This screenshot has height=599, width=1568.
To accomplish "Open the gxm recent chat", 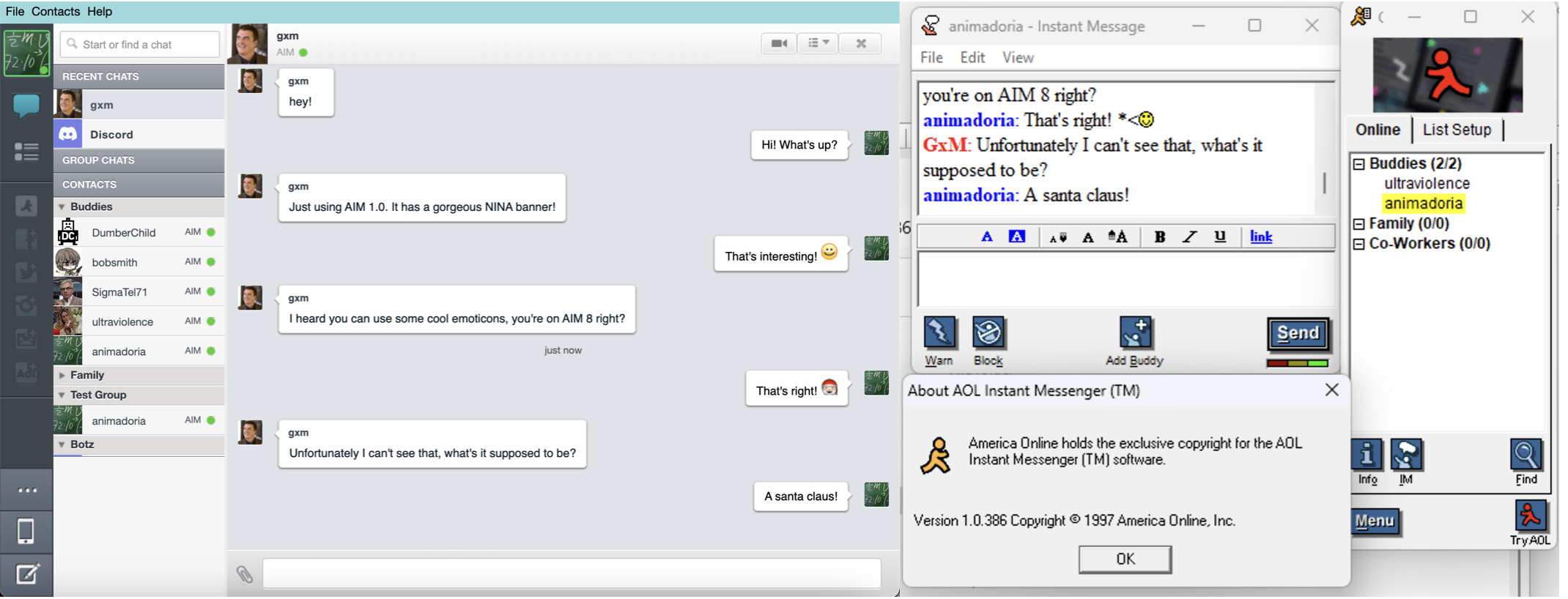I will (x=139, y=105).
